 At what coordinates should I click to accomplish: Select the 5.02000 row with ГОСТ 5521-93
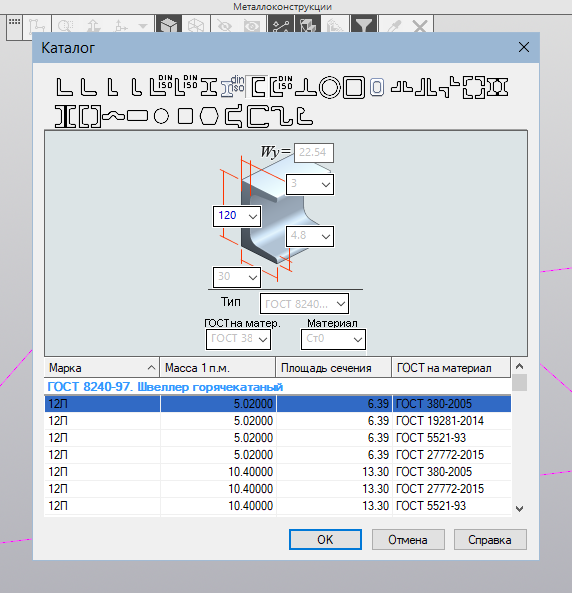click(x=278, y=438)
